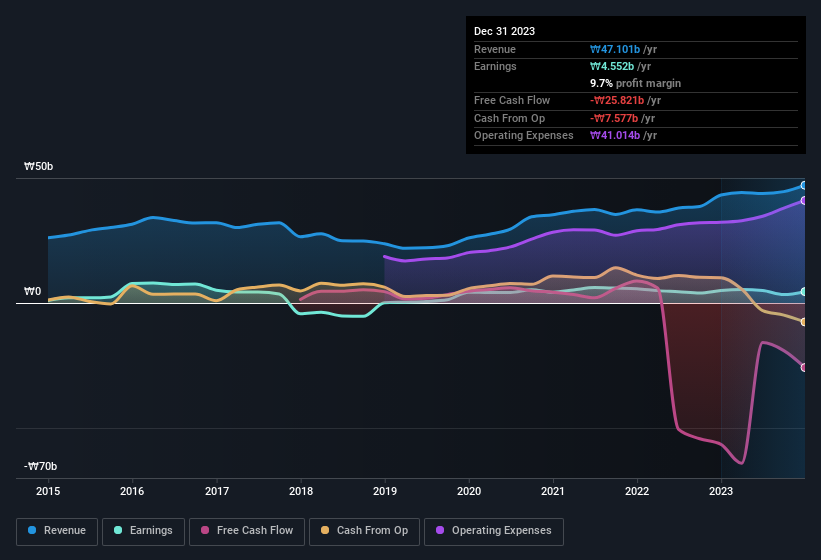The width and height of the screenshot is (821, 560).
Task: Click the 2020 x-axis label
Action: pos(469,491)
